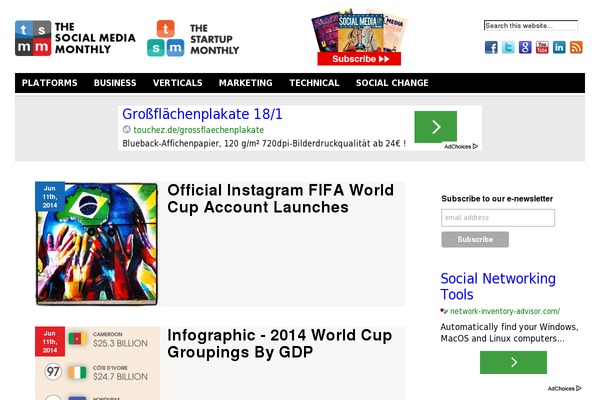Click the Großflächenplakate 18/1 ad headline
This screenshot has width=600, height=400.
[202, 114]
